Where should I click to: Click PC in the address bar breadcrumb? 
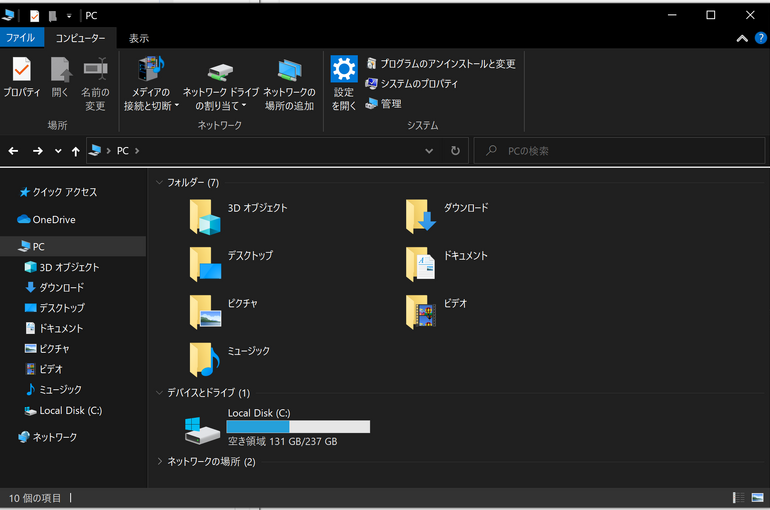click(122, 151)
